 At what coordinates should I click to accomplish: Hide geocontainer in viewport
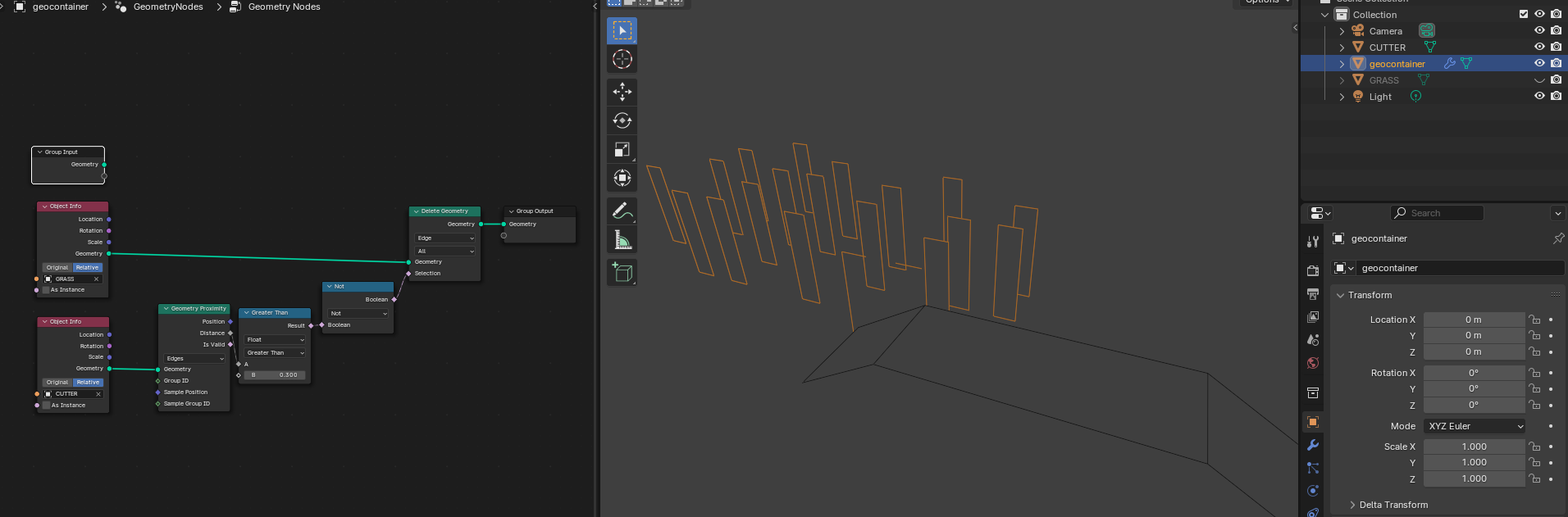[x=1539, y=63]
